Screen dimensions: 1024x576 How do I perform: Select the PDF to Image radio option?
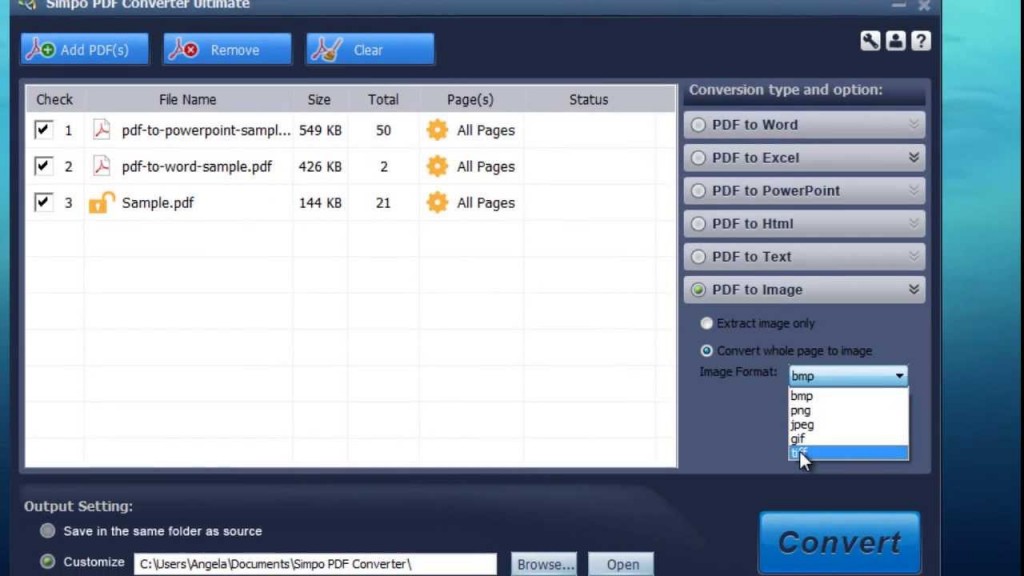698,289
